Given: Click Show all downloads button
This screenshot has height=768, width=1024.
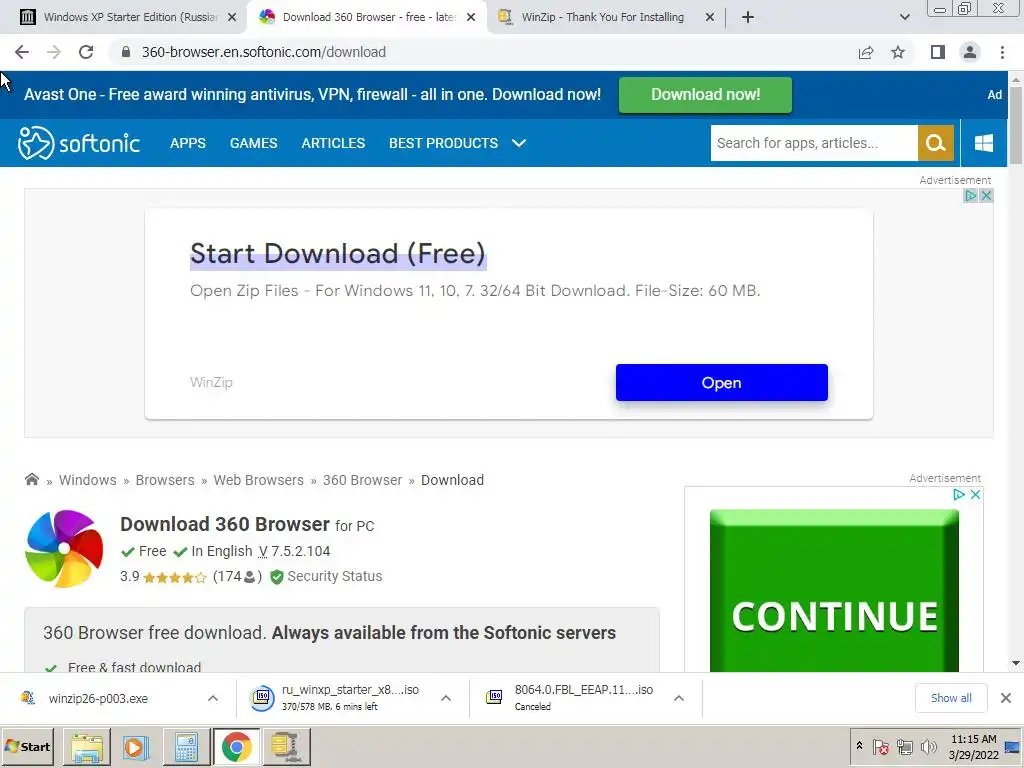Looking at the screenshot, I should [951, 698].
